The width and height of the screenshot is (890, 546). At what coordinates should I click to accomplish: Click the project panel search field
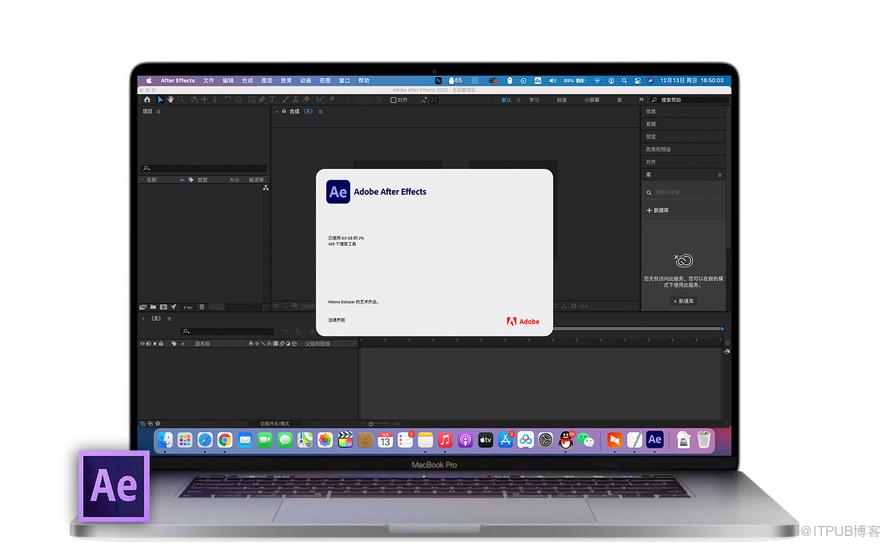point(204,169)
